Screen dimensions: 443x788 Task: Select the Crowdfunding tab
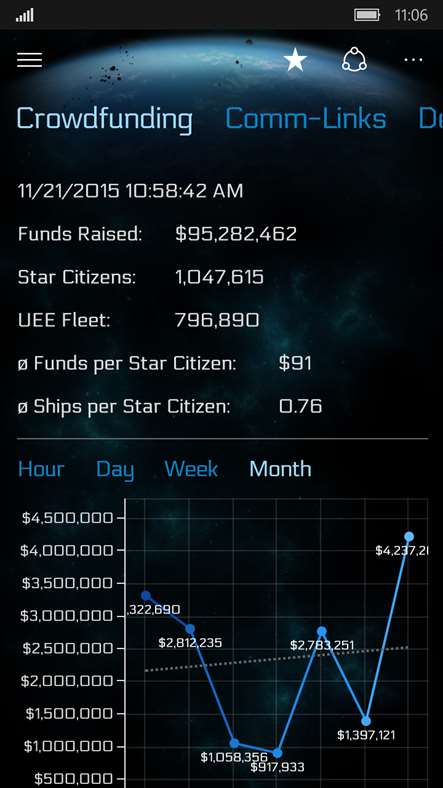pos(104,120)
